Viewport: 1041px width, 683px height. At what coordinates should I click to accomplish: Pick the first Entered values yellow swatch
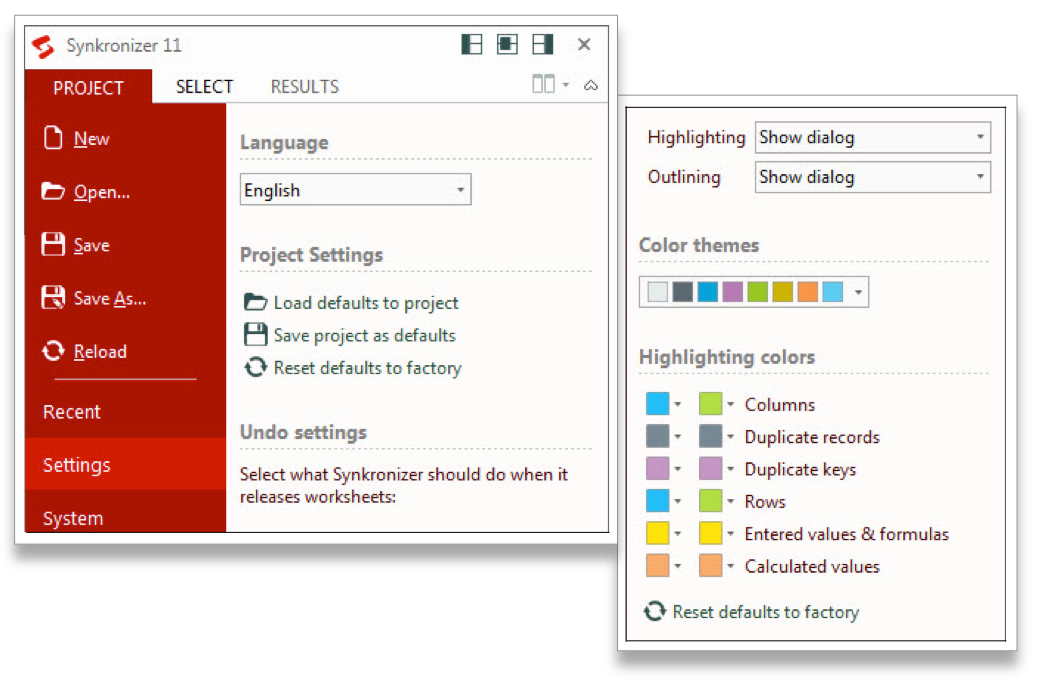coord(657,533)
